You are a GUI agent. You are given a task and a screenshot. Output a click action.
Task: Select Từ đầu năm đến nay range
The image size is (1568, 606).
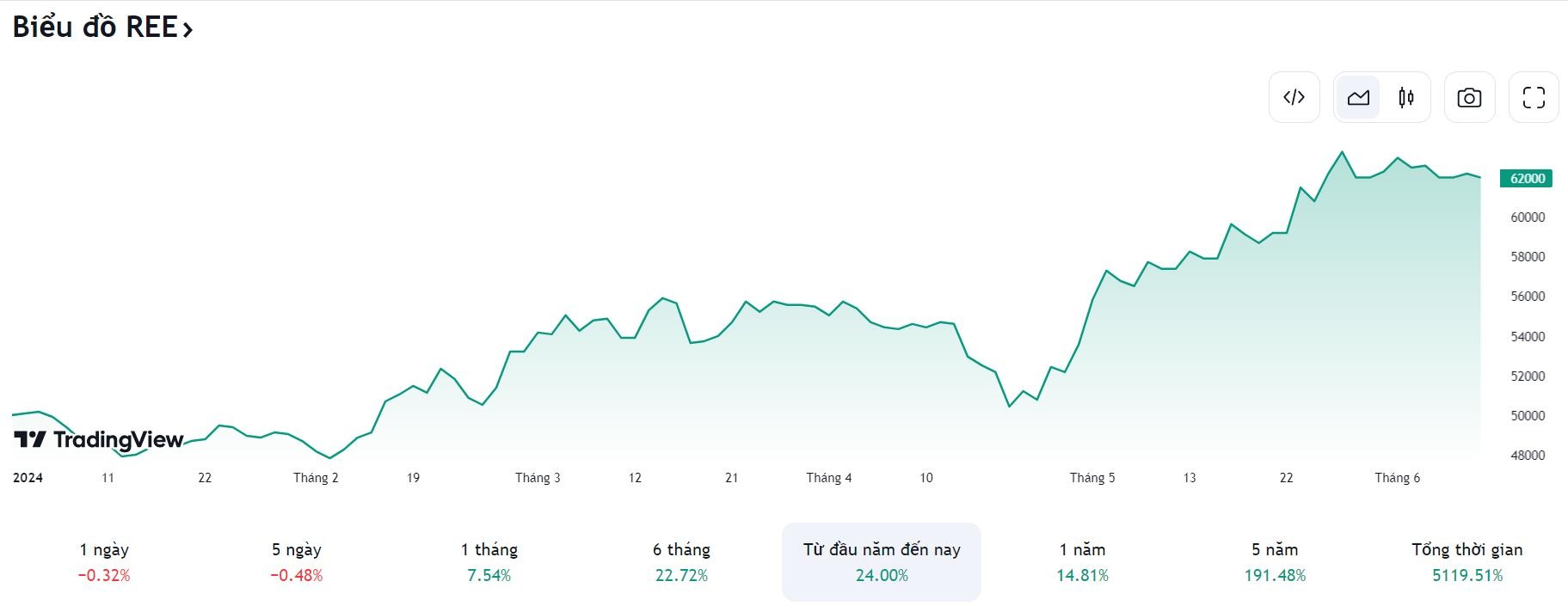882,561
